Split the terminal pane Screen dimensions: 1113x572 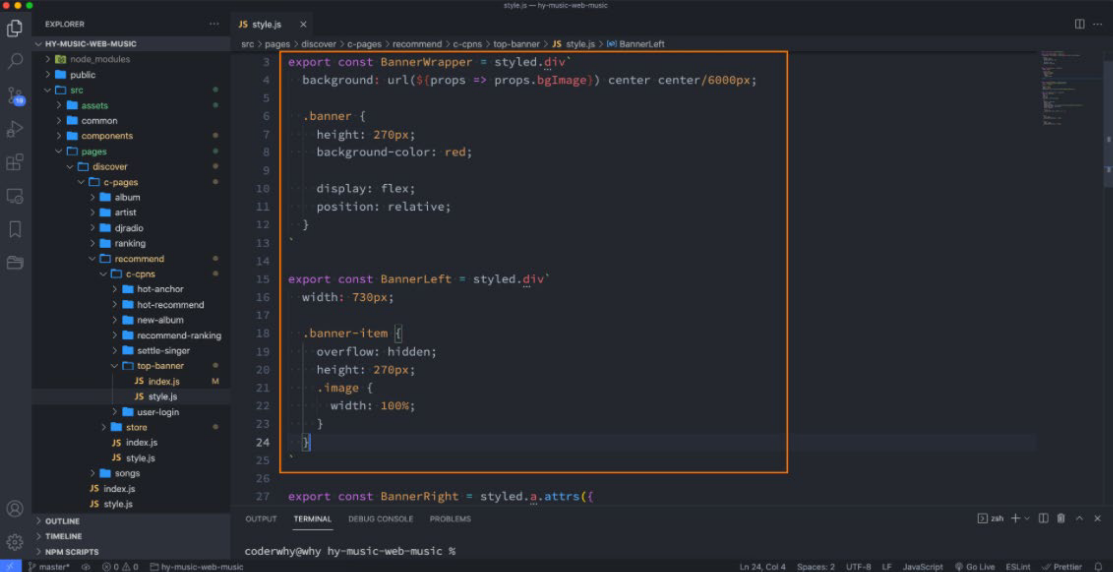point(1043,519)
